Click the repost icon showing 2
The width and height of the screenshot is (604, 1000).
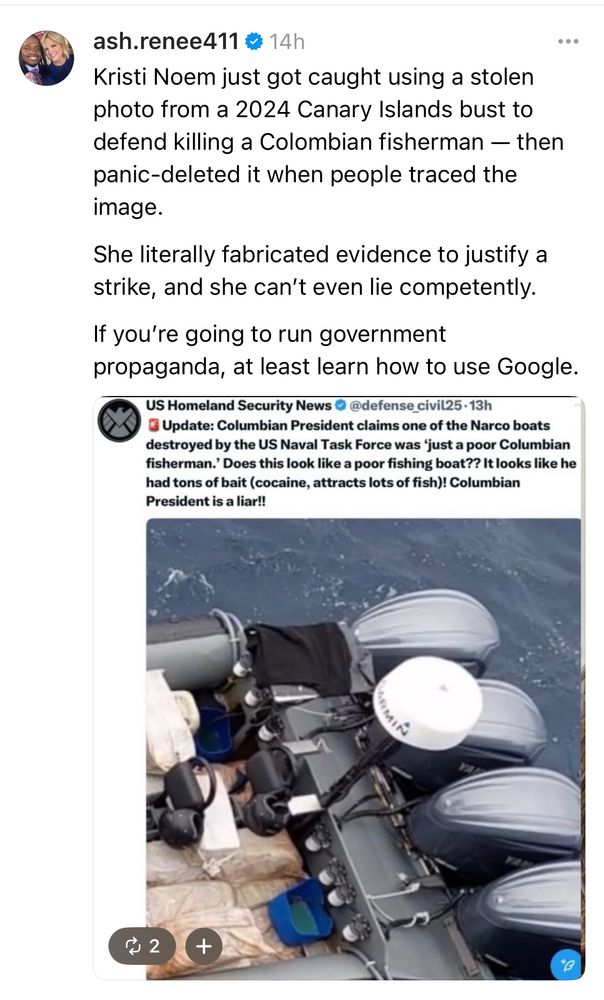tap(144, 946)
